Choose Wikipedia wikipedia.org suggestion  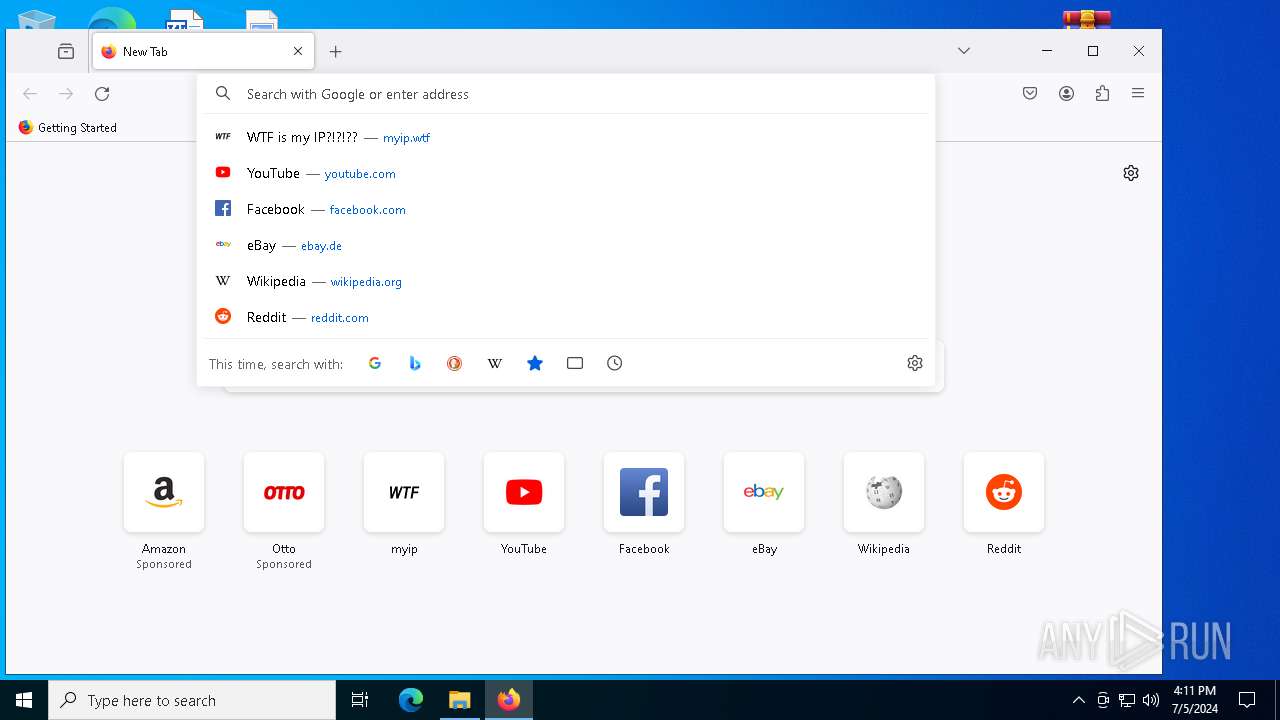[x=566, y=281]
